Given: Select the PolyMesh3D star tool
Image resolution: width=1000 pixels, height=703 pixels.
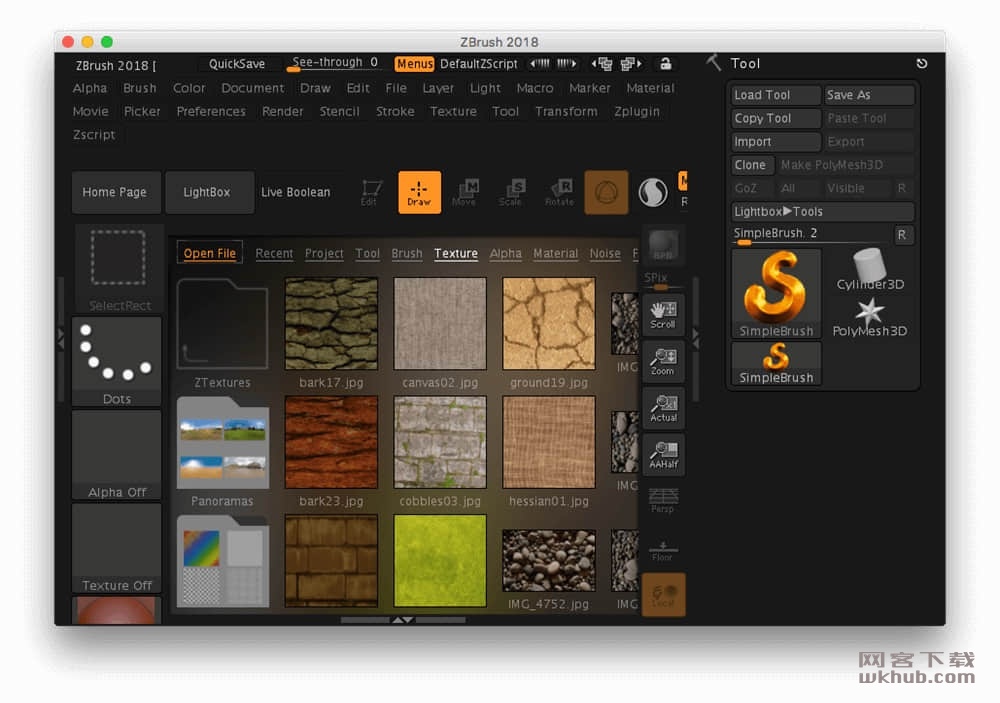Looking at the screenshot, I should click(870, 318).
